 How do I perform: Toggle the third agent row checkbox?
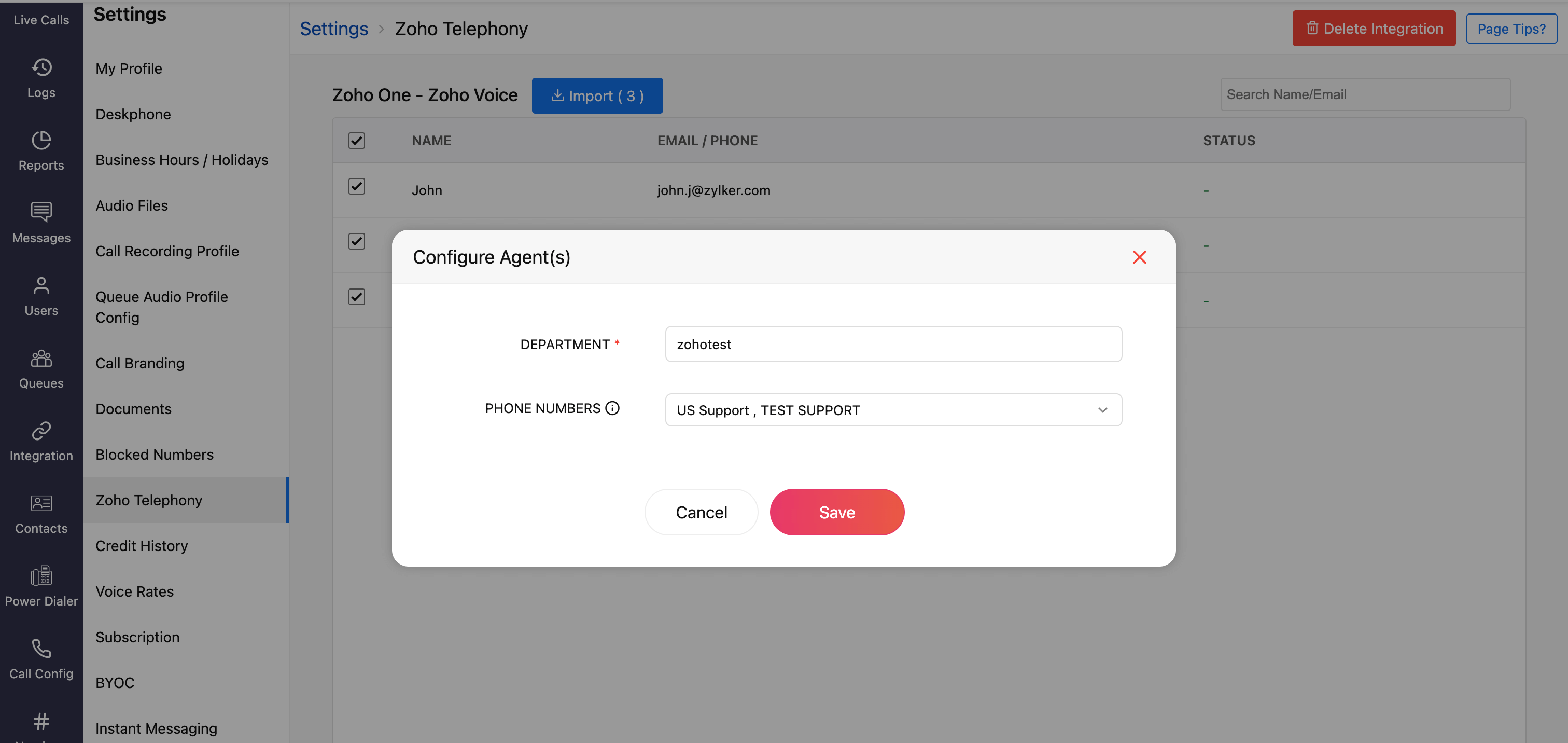357,297
